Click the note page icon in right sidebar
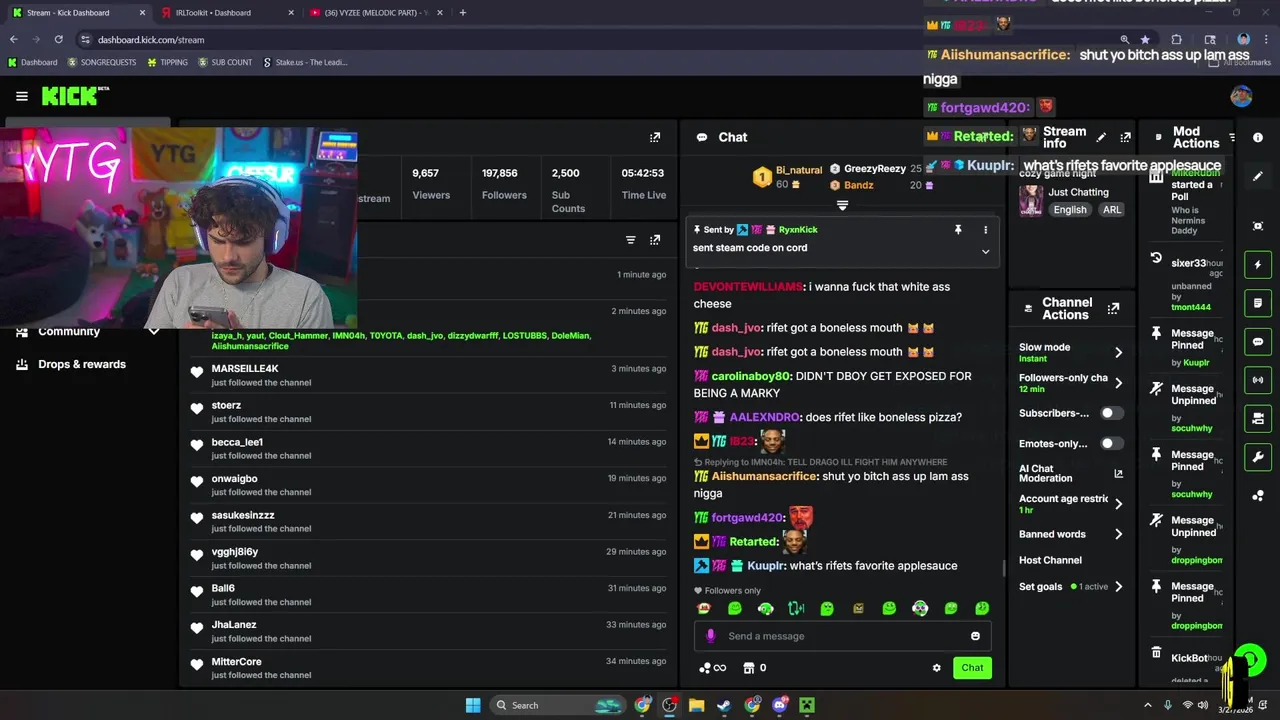Image resolution: width=1280 pixels, height=720 pixels. [x=1258, y=303]
